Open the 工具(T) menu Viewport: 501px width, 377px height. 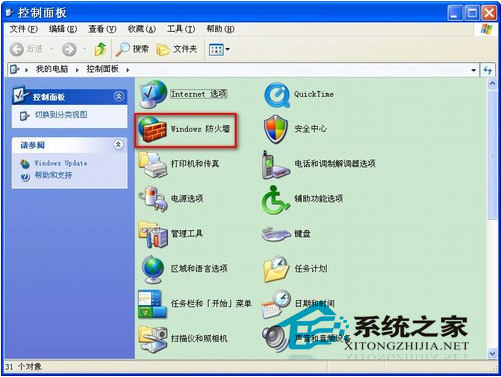[181, 29]
